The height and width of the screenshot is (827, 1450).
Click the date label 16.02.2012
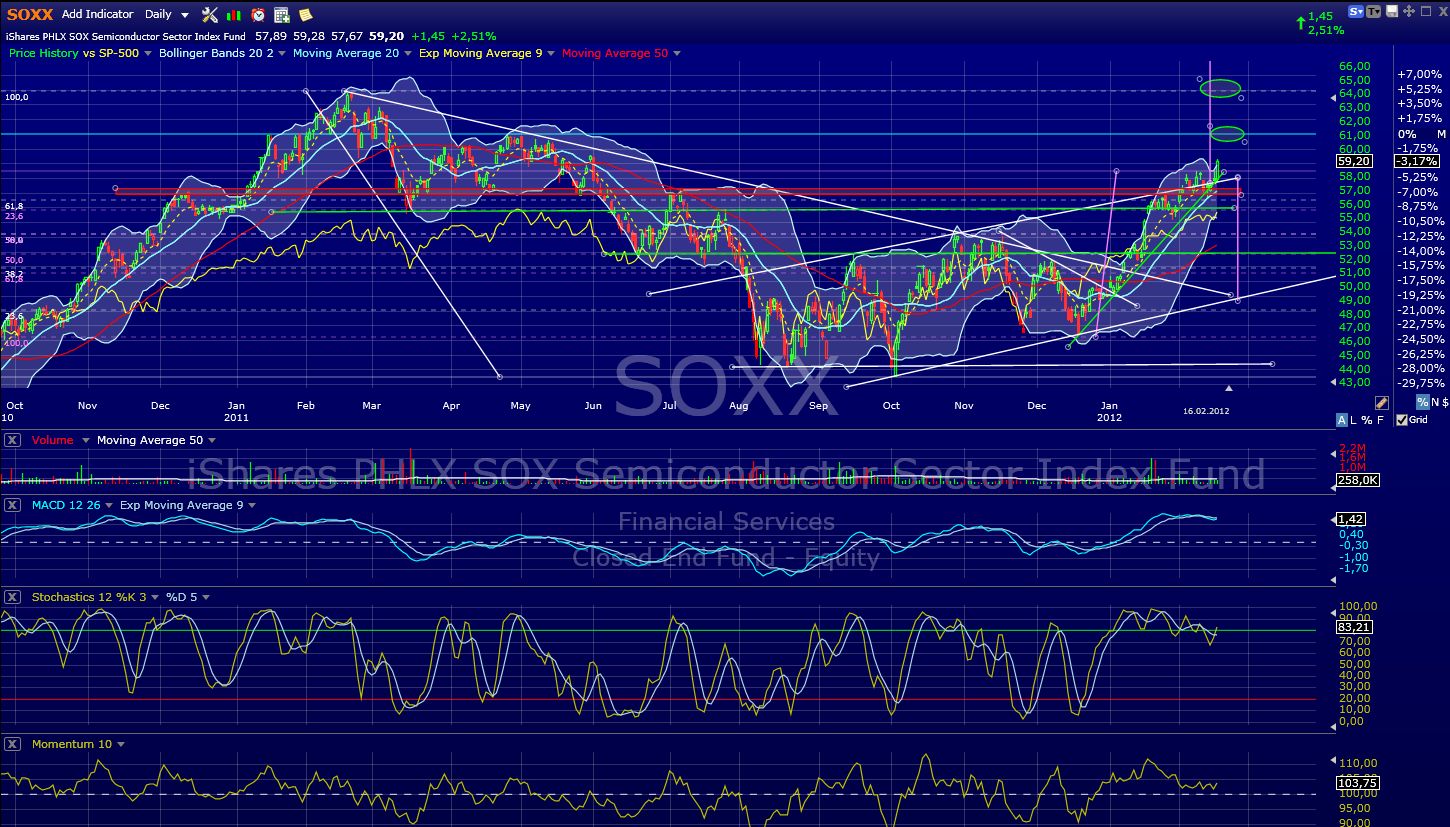point(1206,411)
